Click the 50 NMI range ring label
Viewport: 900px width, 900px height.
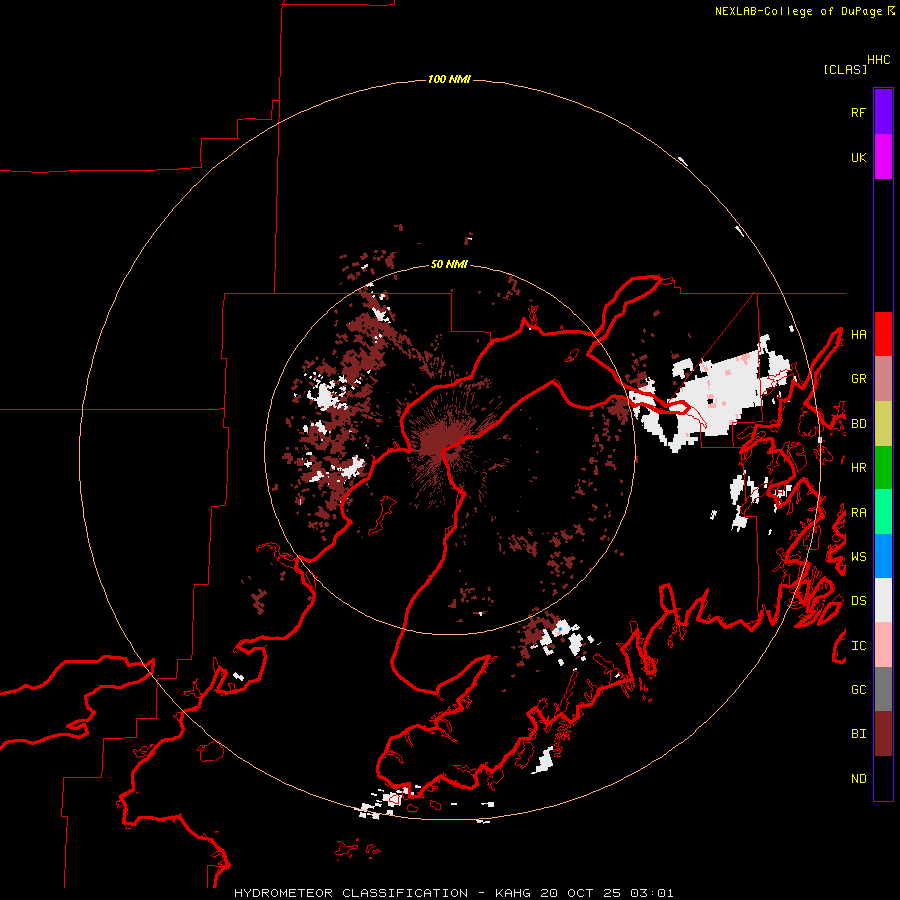[x=449, y=264]
